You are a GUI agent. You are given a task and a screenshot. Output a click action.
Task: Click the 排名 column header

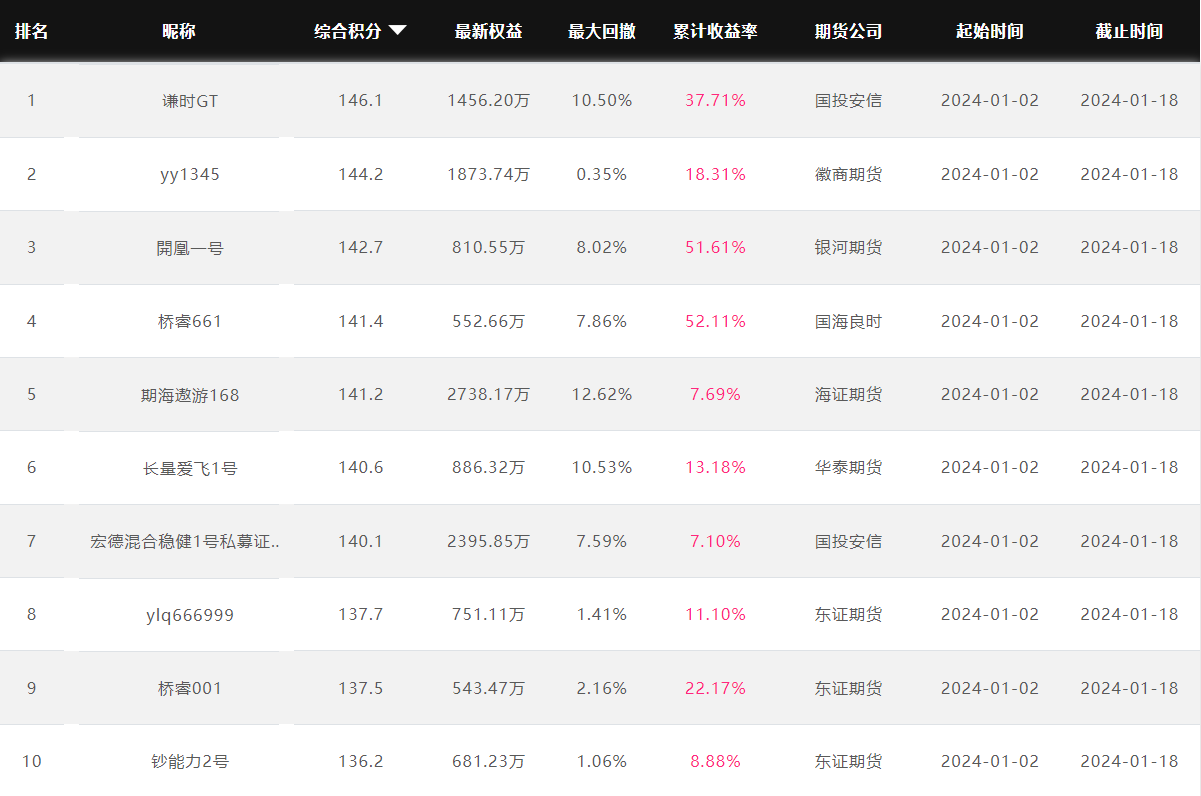(x=31, y=31)
